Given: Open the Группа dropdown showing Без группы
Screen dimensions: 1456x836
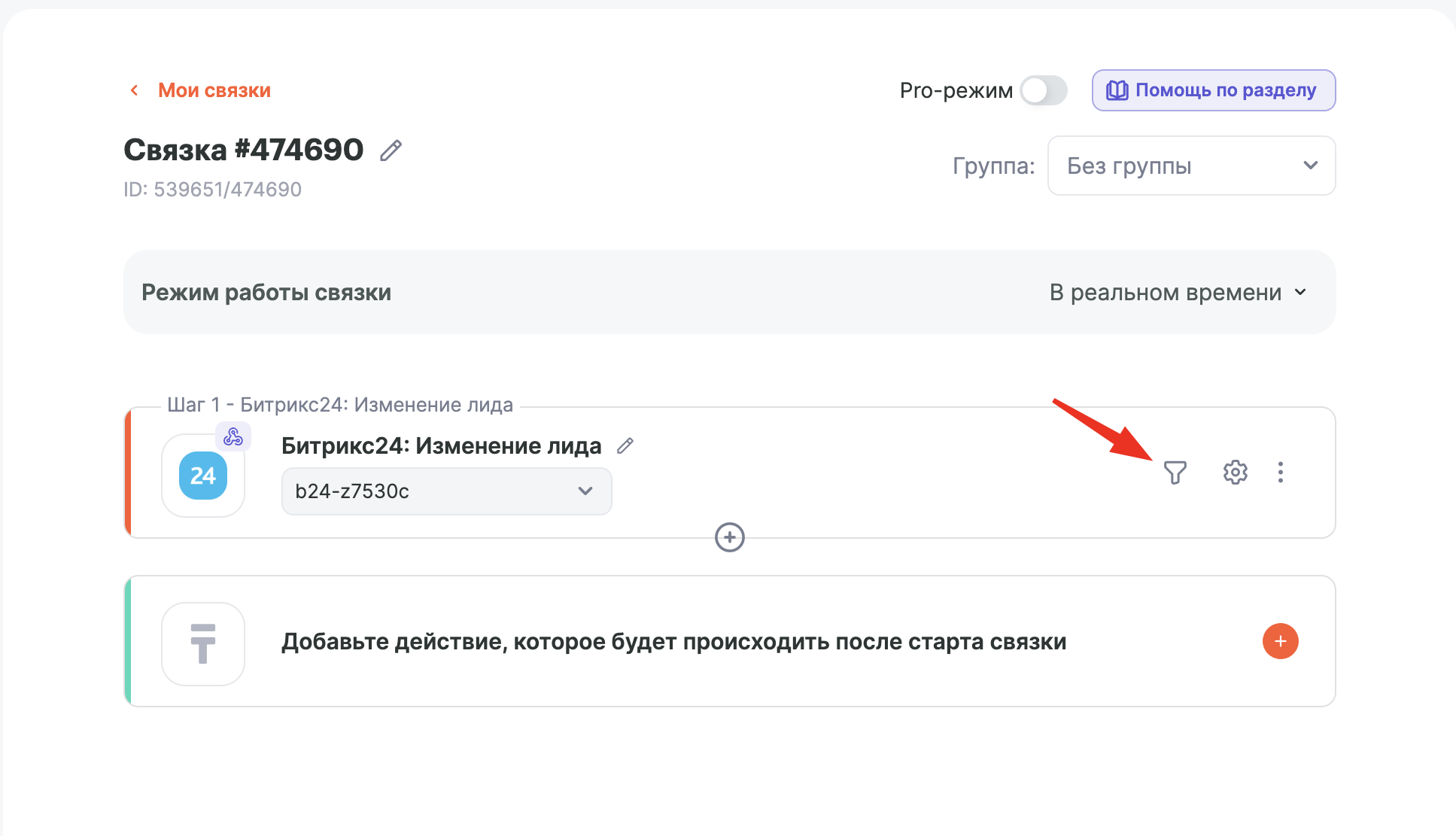Looking at the screenshot, I should 1191,166.
